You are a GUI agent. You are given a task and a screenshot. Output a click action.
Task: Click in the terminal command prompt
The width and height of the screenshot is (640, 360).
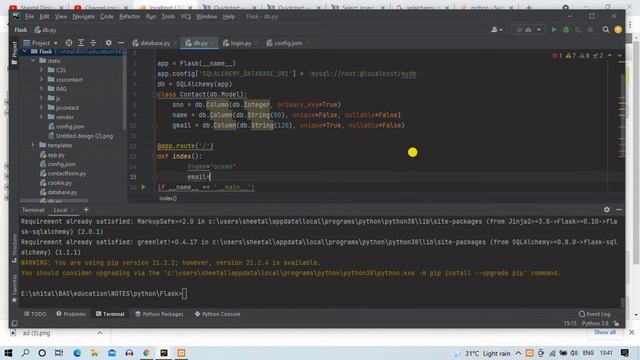tap(184, 293)
